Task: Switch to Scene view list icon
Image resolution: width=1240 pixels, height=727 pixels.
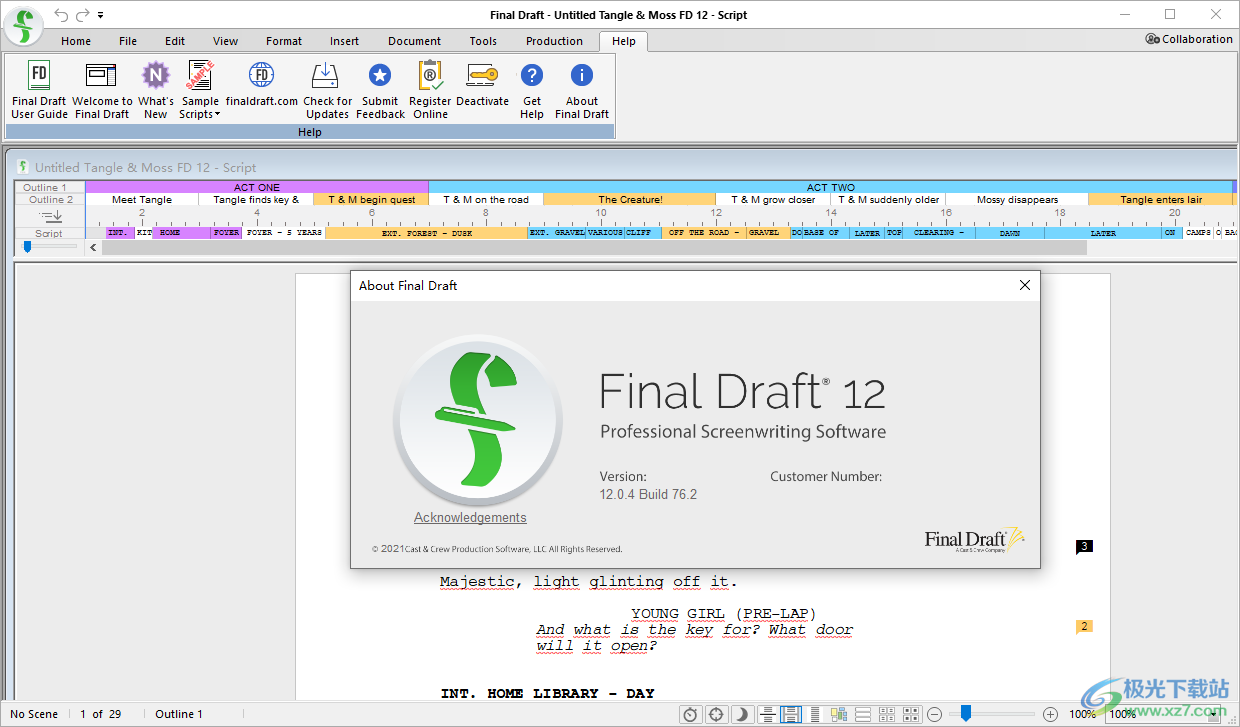Action: click(x=863, y=714)
